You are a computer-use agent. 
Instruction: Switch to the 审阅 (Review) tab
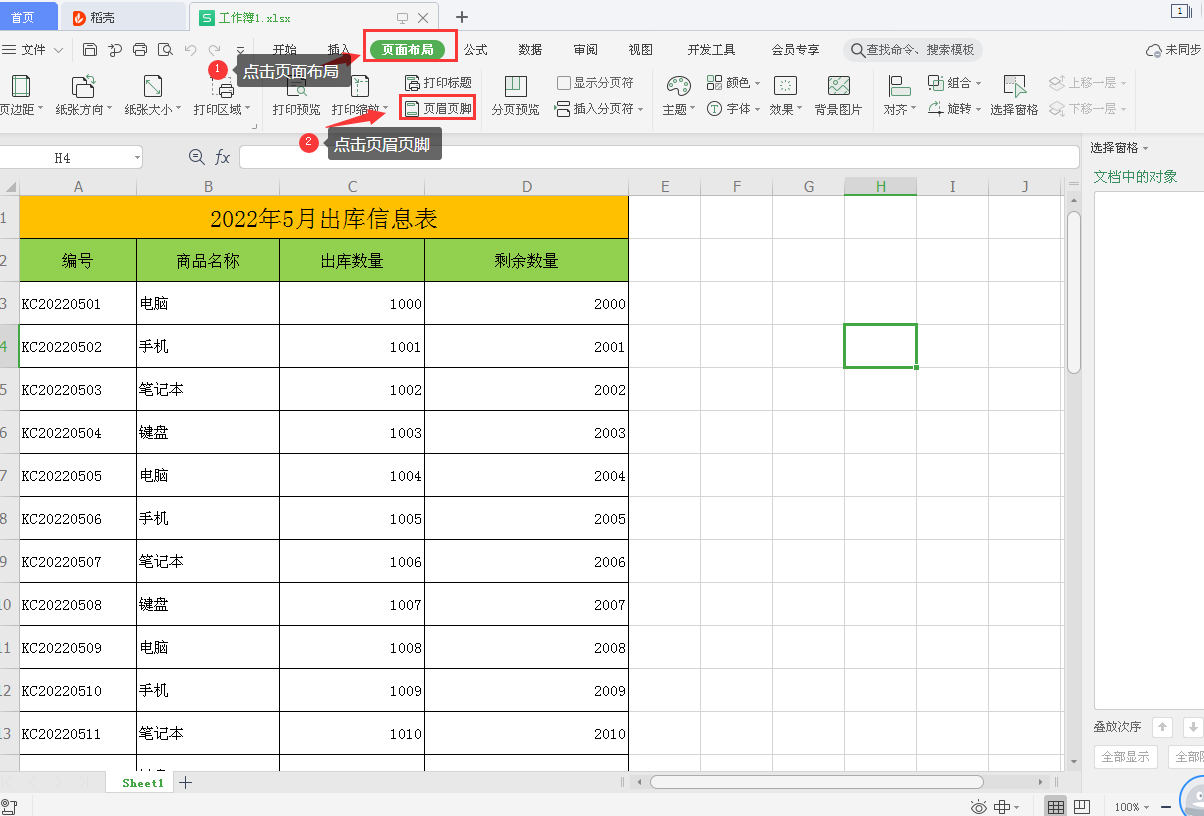click(586, 50)
